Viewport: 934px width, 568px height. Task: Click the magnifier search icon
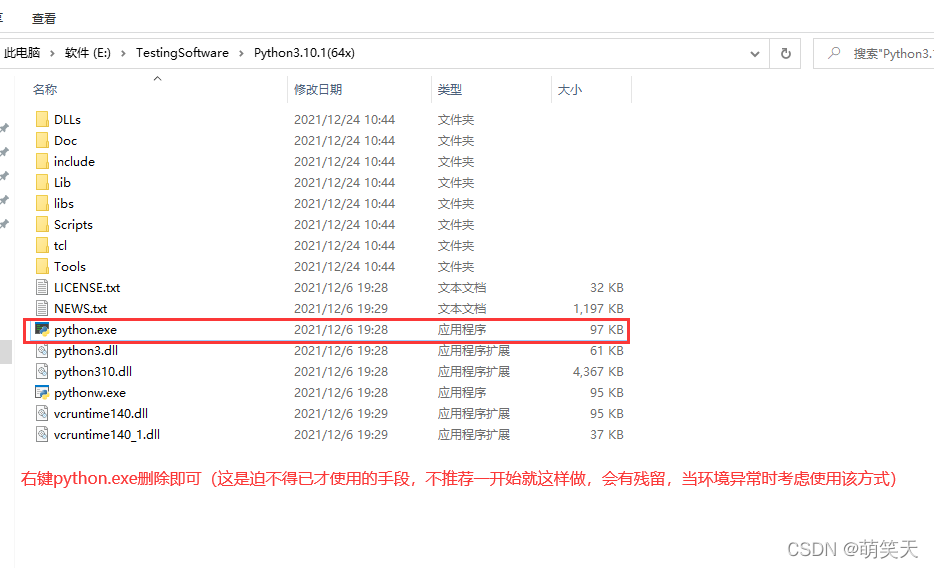[835, 53]
